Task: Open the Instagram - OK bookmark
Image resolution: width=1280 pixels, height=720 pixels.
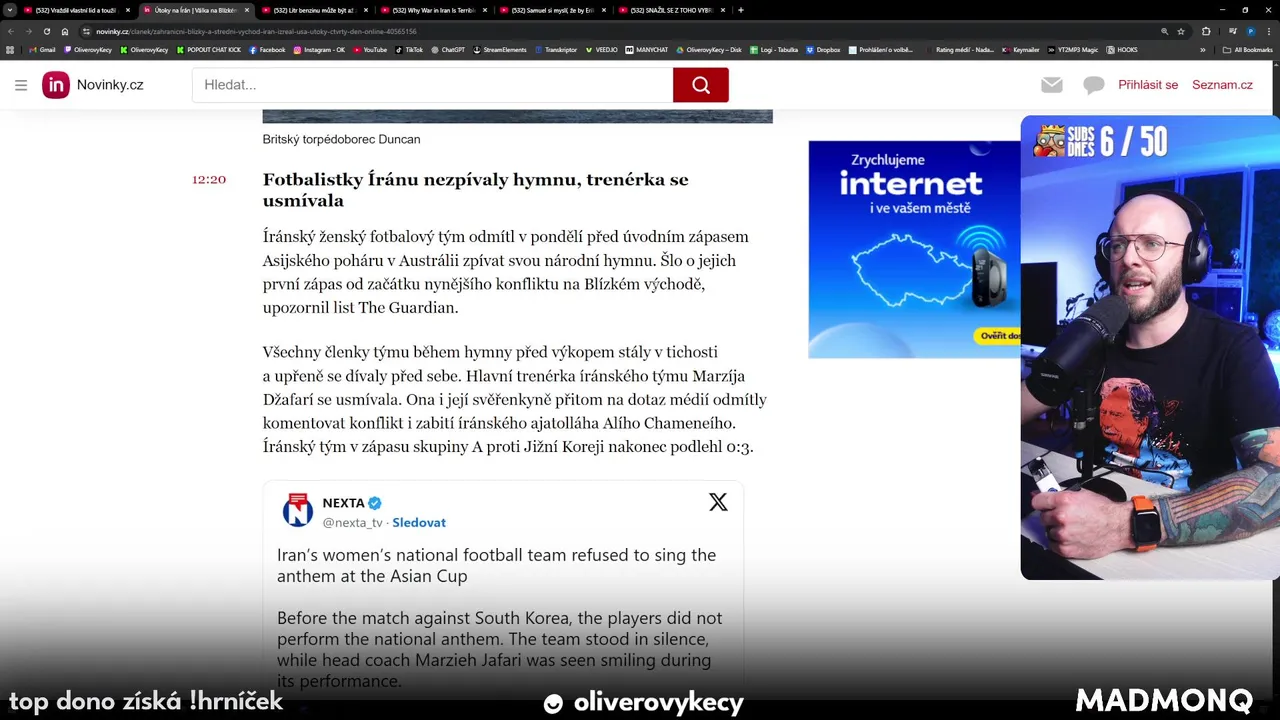Action: [319, 49]
